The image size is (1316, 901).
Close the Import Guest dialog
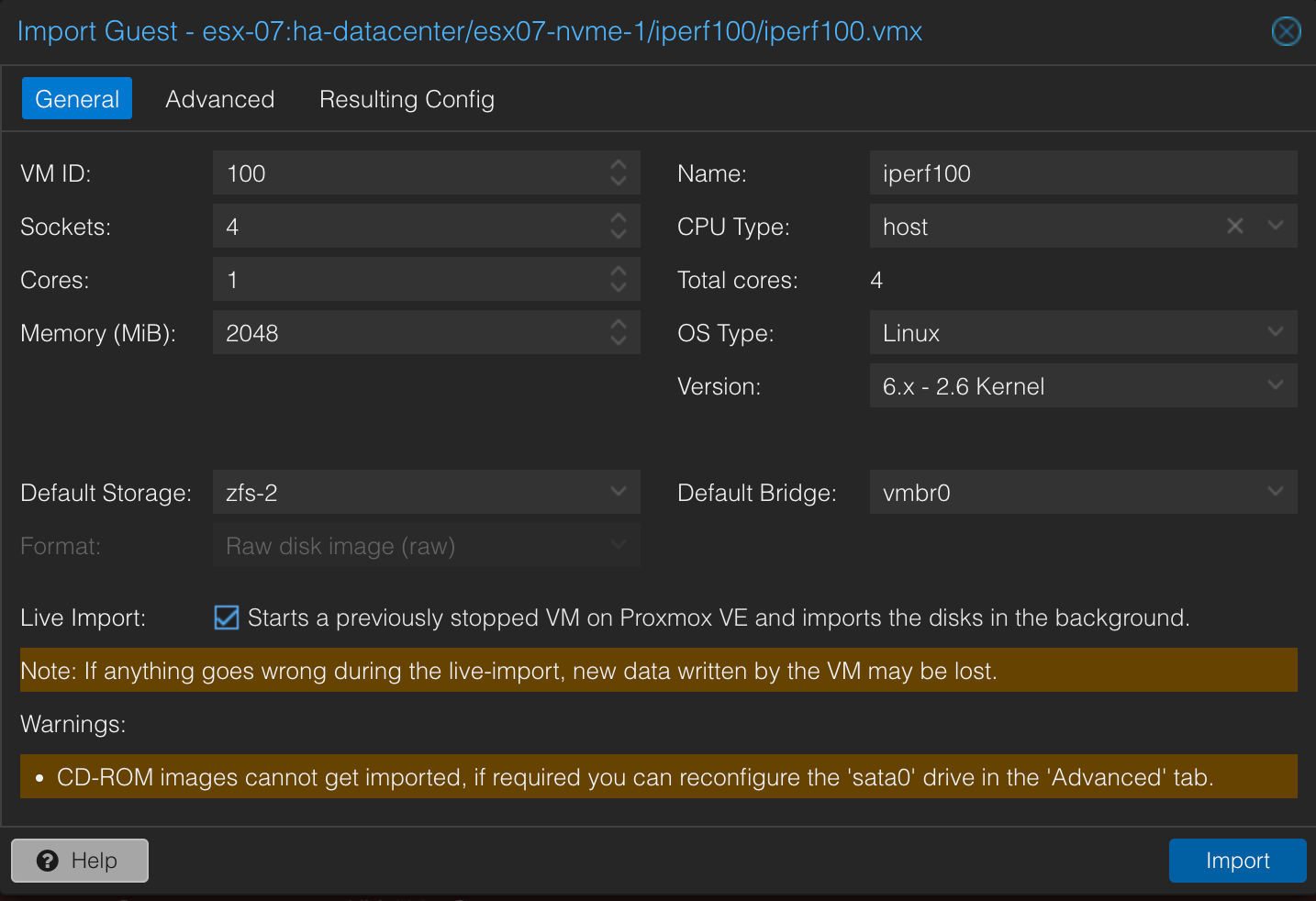(1286, 31)
